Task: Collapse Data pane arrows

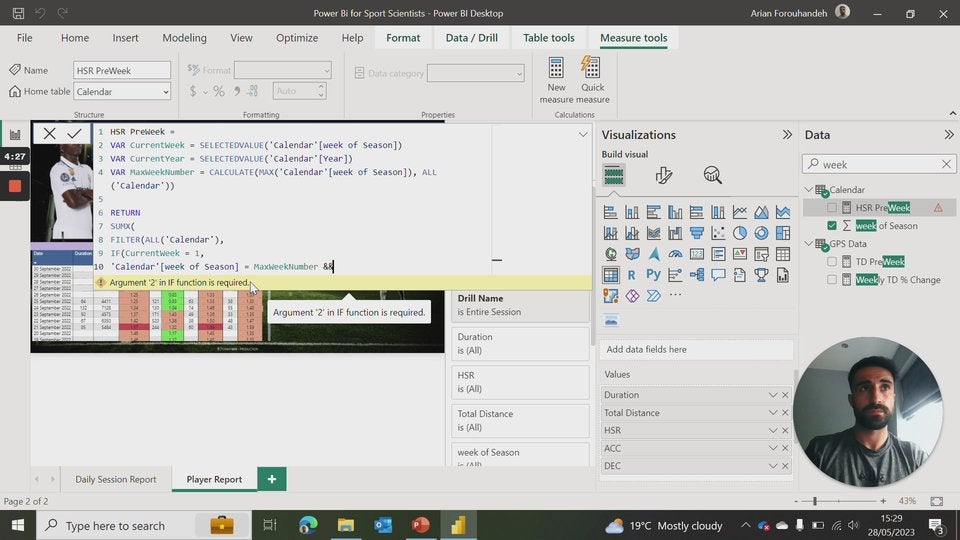Action: tap(948, 135)
